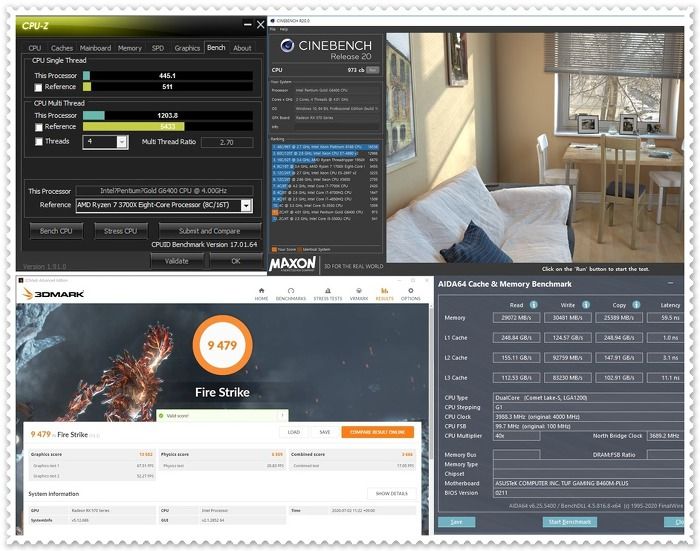Viewport: 700px width, 551px height.
Task: Click the info icon next to Read in AIDA64
Action: pyautogui.click(x=533, y=305)
